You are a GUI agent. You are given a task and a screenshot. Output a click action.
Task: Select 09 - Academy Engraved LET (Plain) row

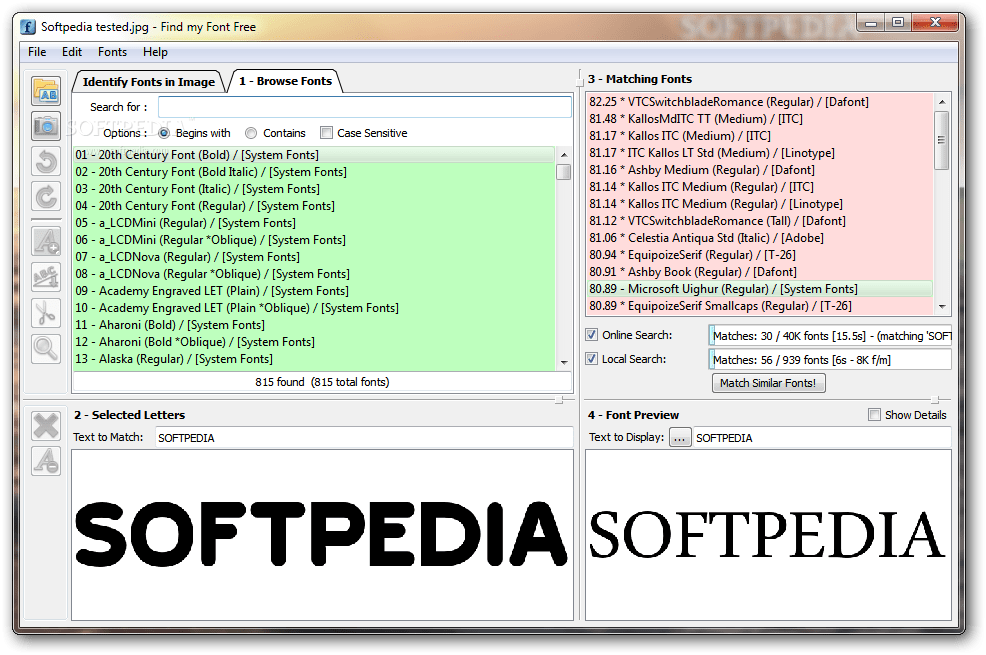(314, 290)
